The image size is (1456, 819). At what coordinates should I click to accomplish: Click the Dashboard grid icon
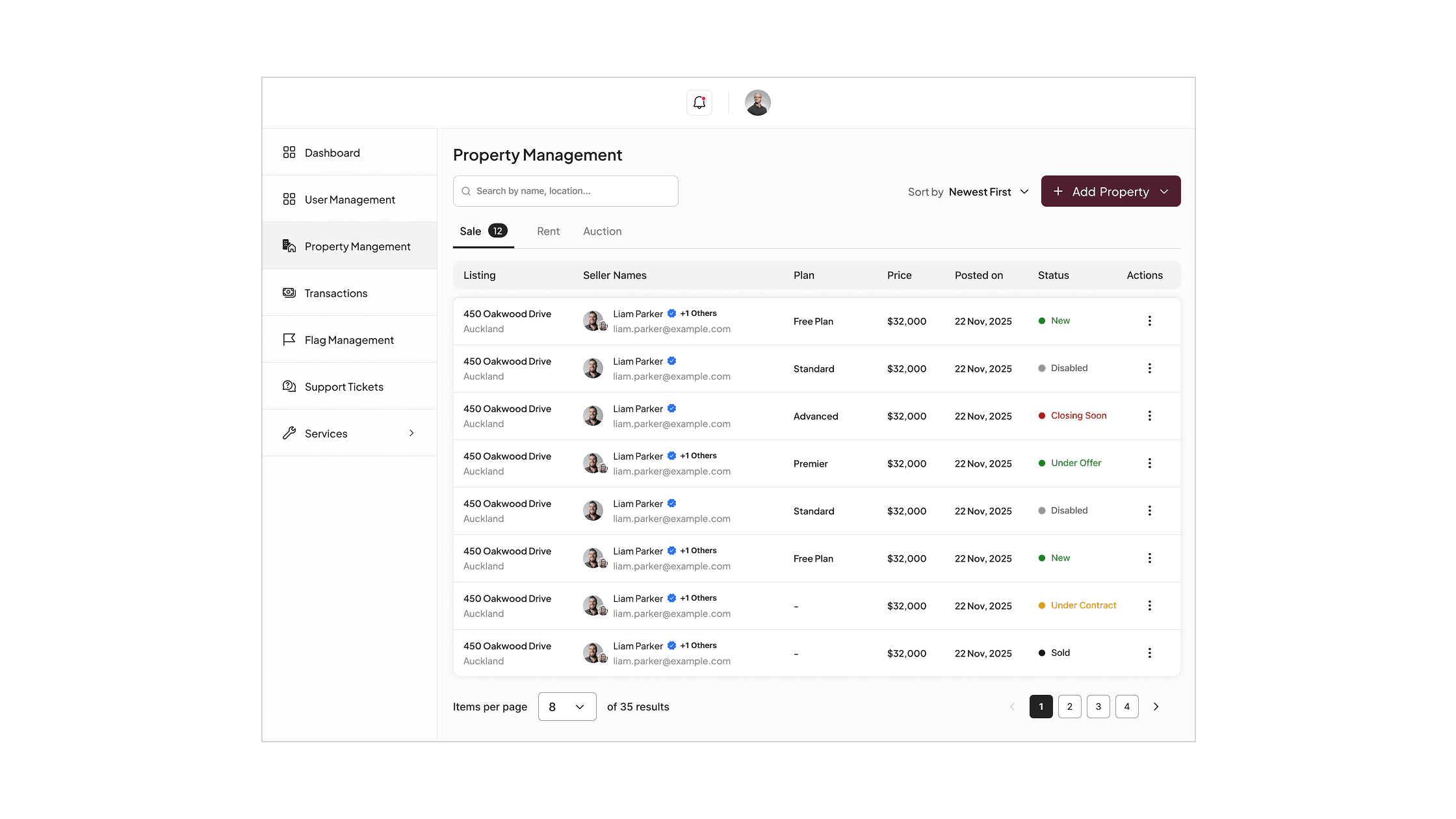tap(289, 152)
